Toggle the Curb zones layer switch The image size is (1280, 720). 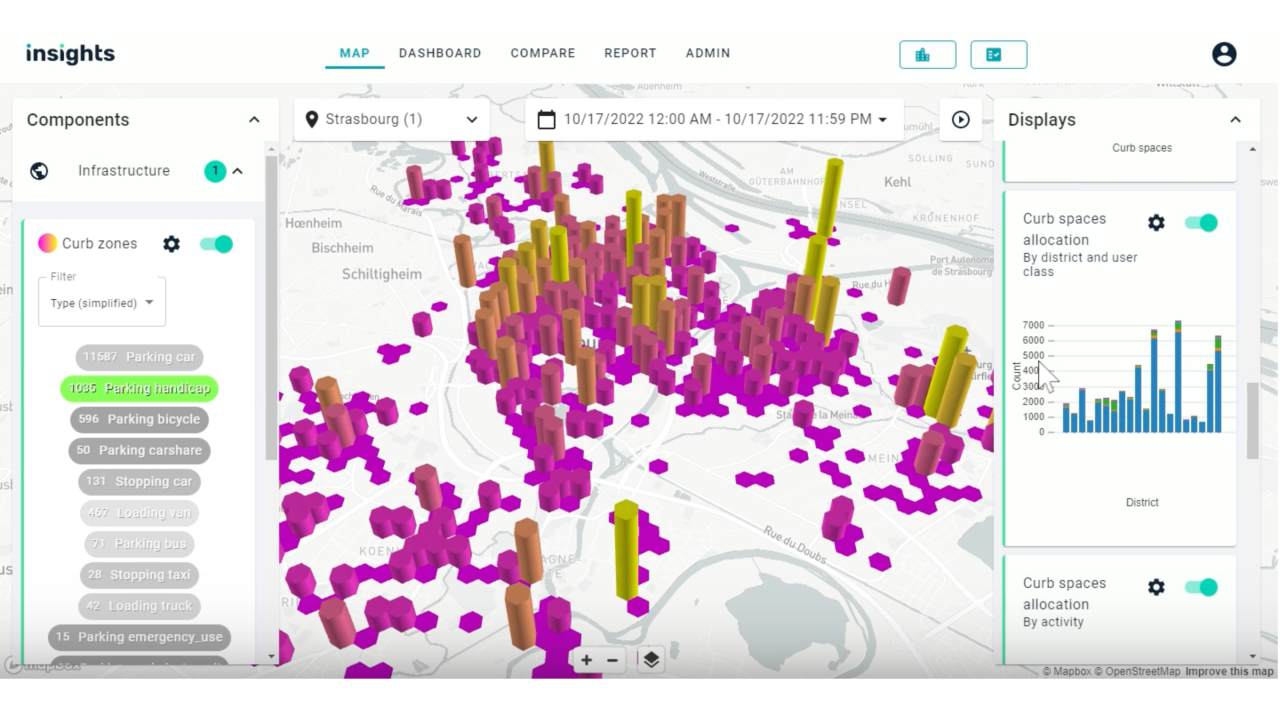pos(216,244)
